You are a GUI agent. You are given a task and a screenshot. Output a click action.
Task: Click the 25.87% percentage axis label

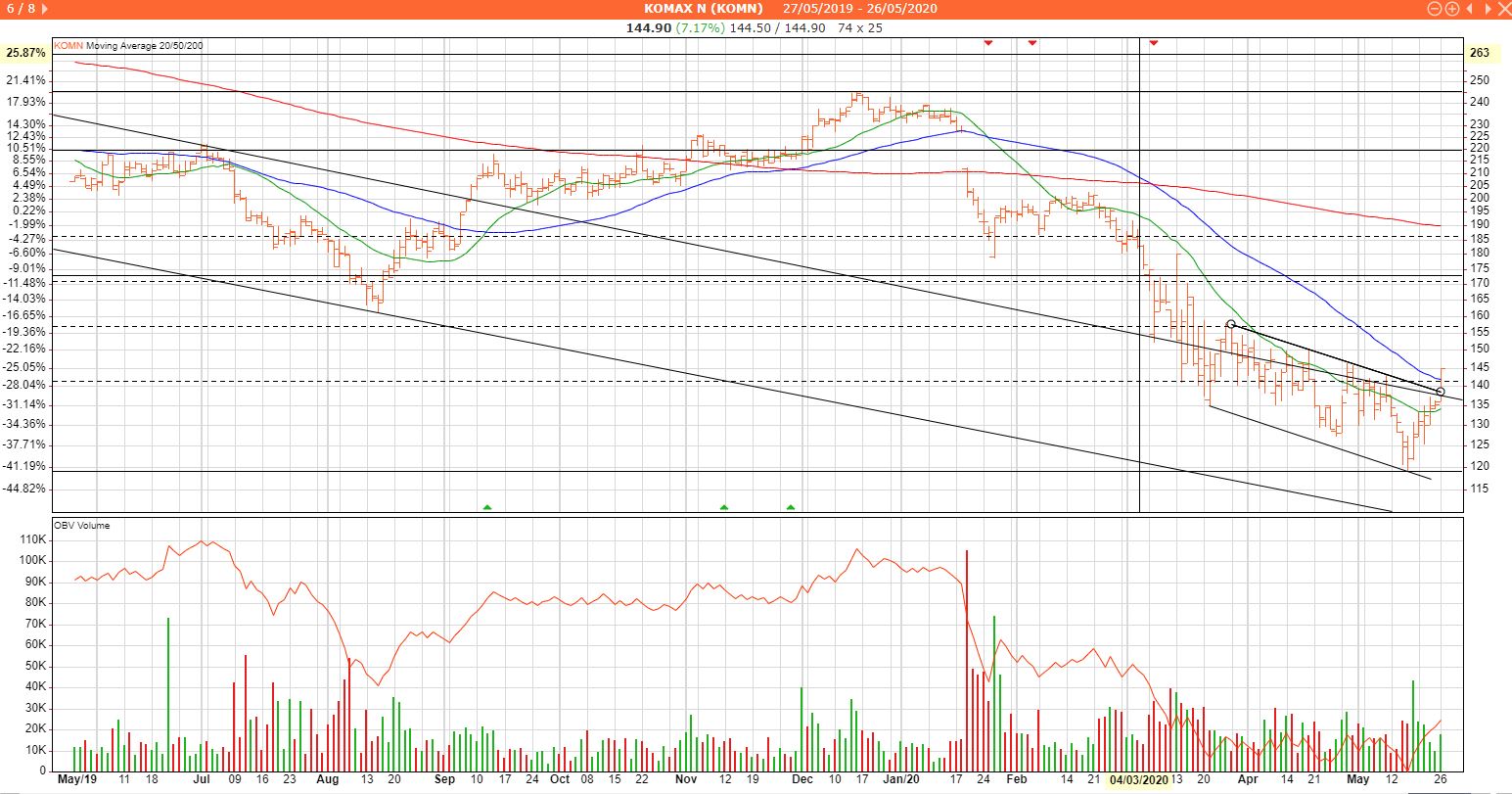pyautogui.click(x=25, y=53)
